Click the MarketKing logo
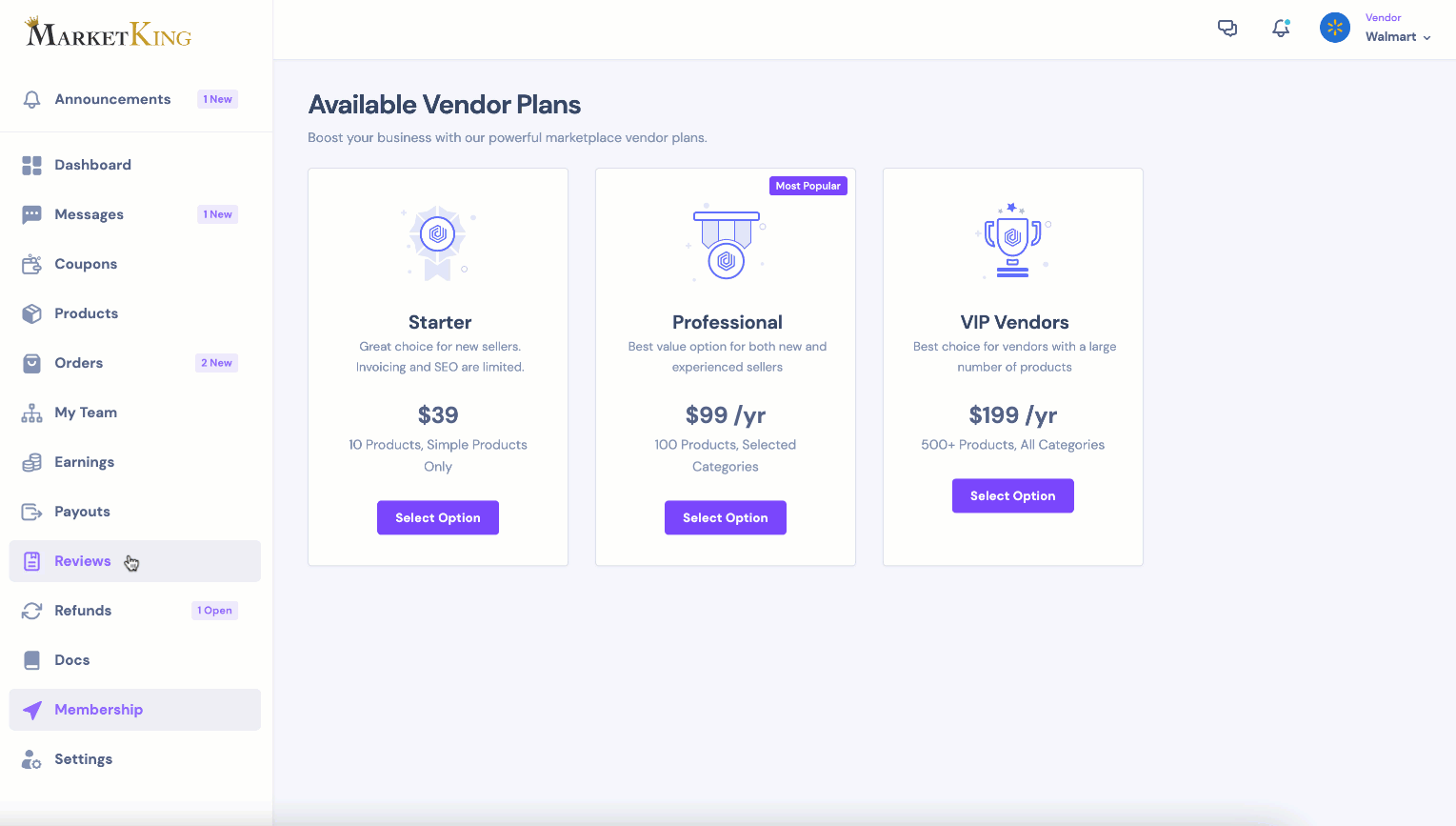This screenshot has height=826, width=1456. 109,33
